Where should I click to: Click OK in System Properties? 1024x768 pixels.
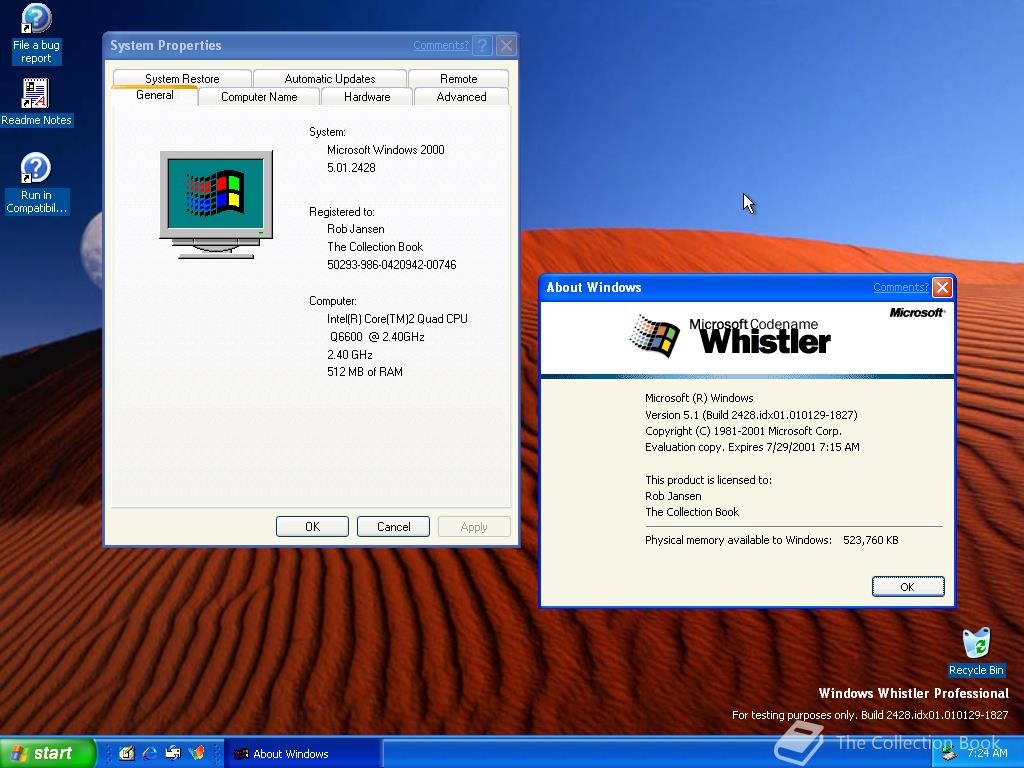[312, 526]
